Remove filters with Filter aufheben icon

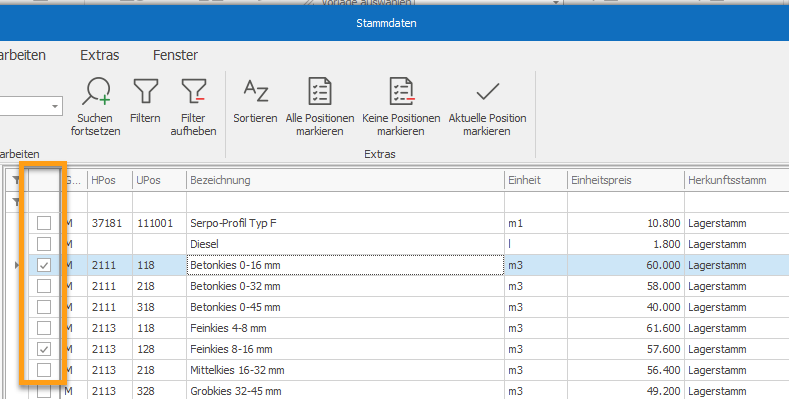pyautogui.click(x=194, y=91)
